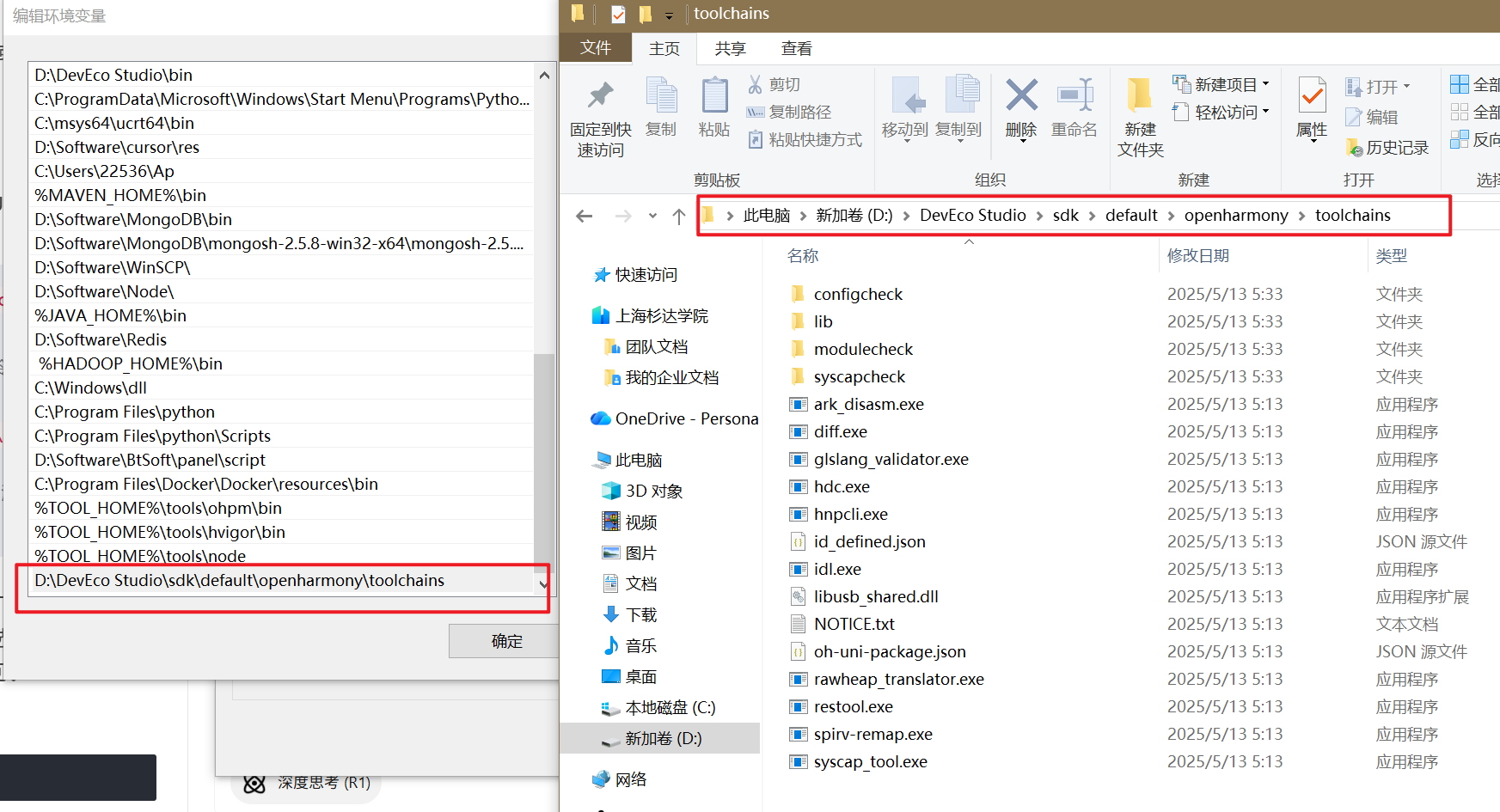
Task: Click the Forward navigation arrow
Action: pos(623,216)
